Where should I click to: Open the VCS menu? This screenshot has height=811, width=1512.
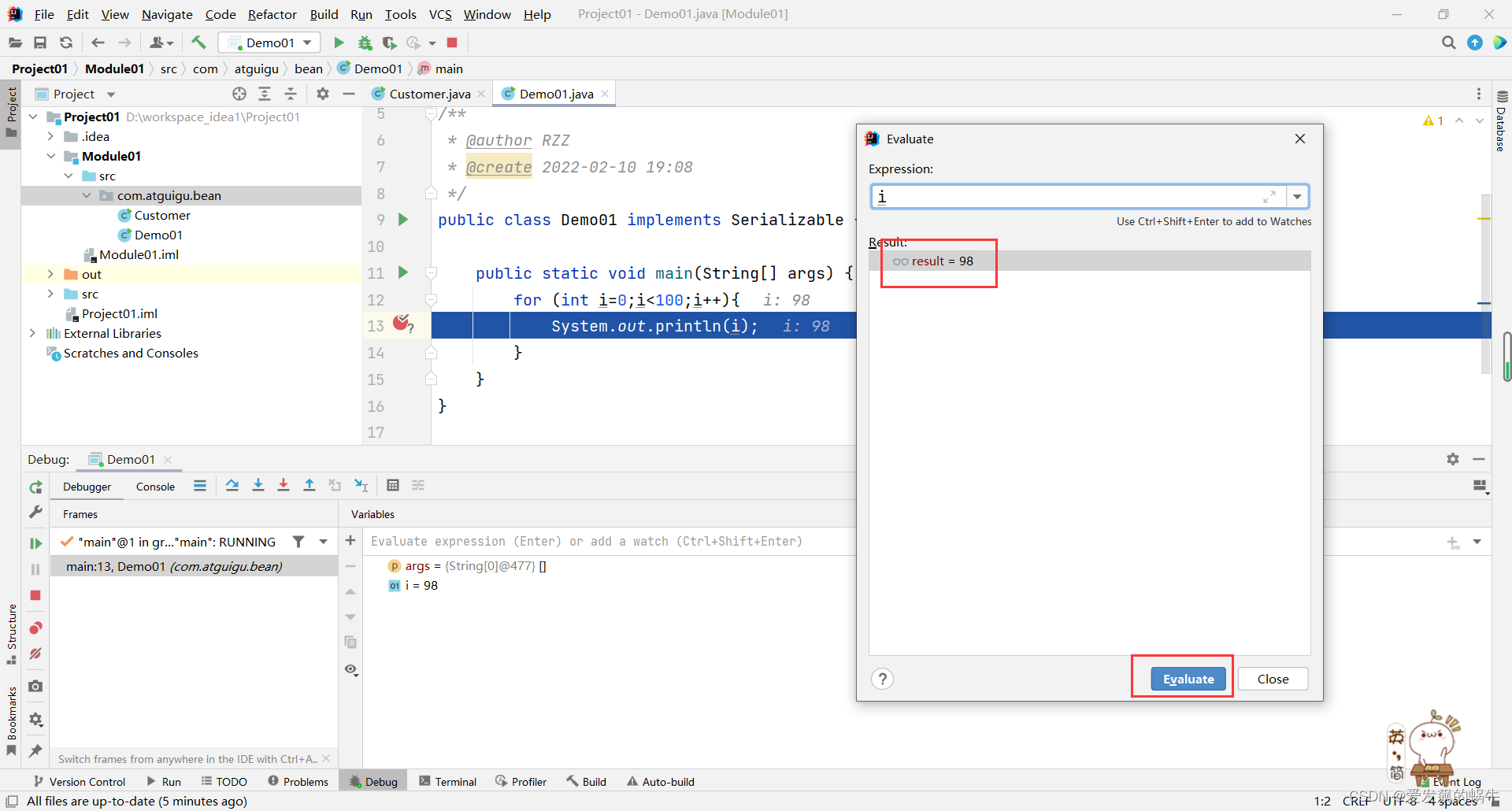440,14
